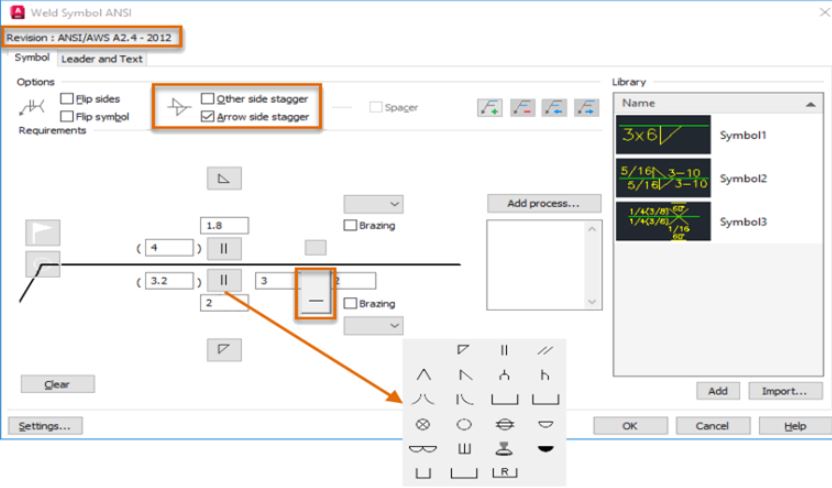
Task: Pick the U-groove fork symbol in palette
Action: [x=504, y=374]
